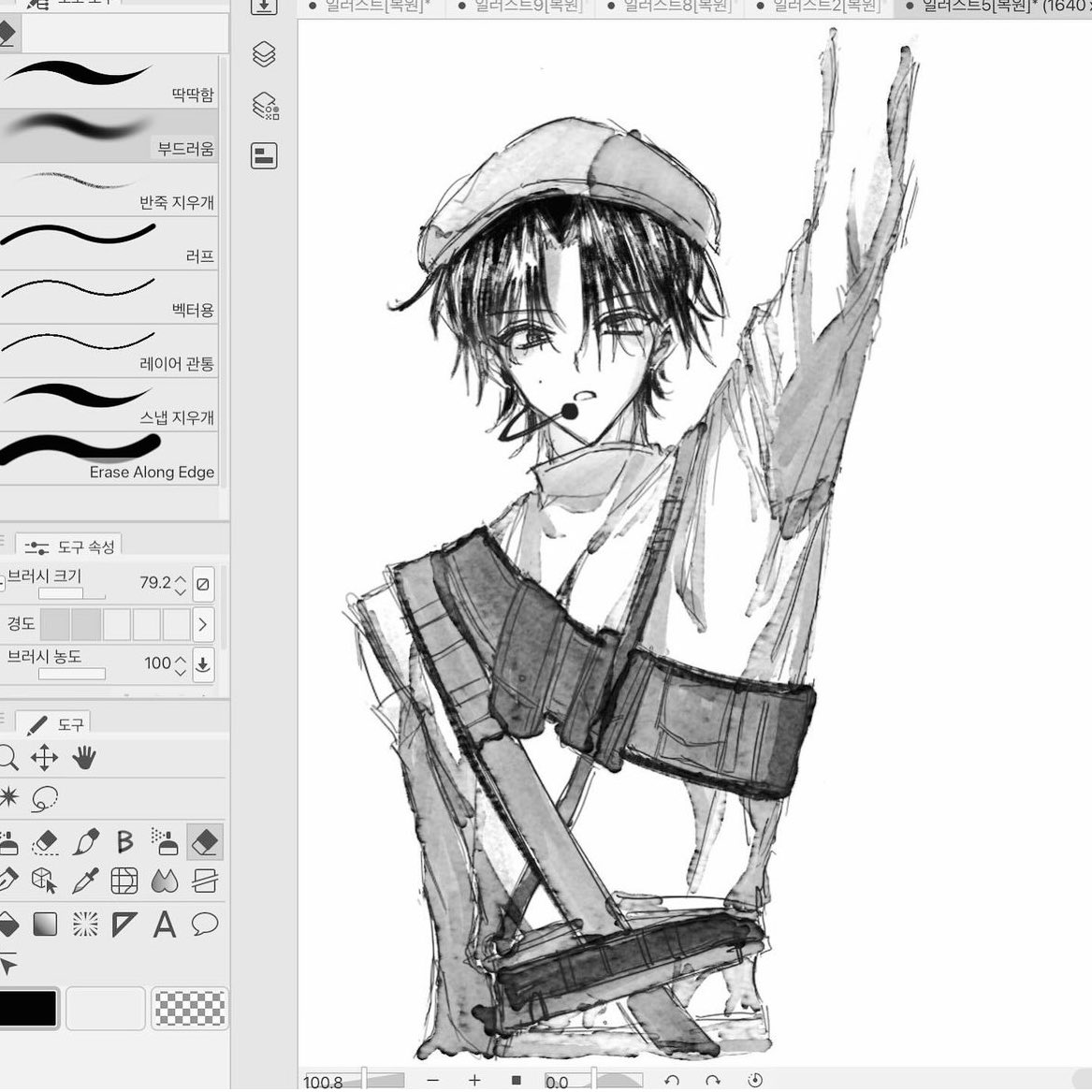The height and width of the screenshot is (1092, 1092).
Task: Select the Move layer tool (four-arrow icon)
Action: click(44, 758)
